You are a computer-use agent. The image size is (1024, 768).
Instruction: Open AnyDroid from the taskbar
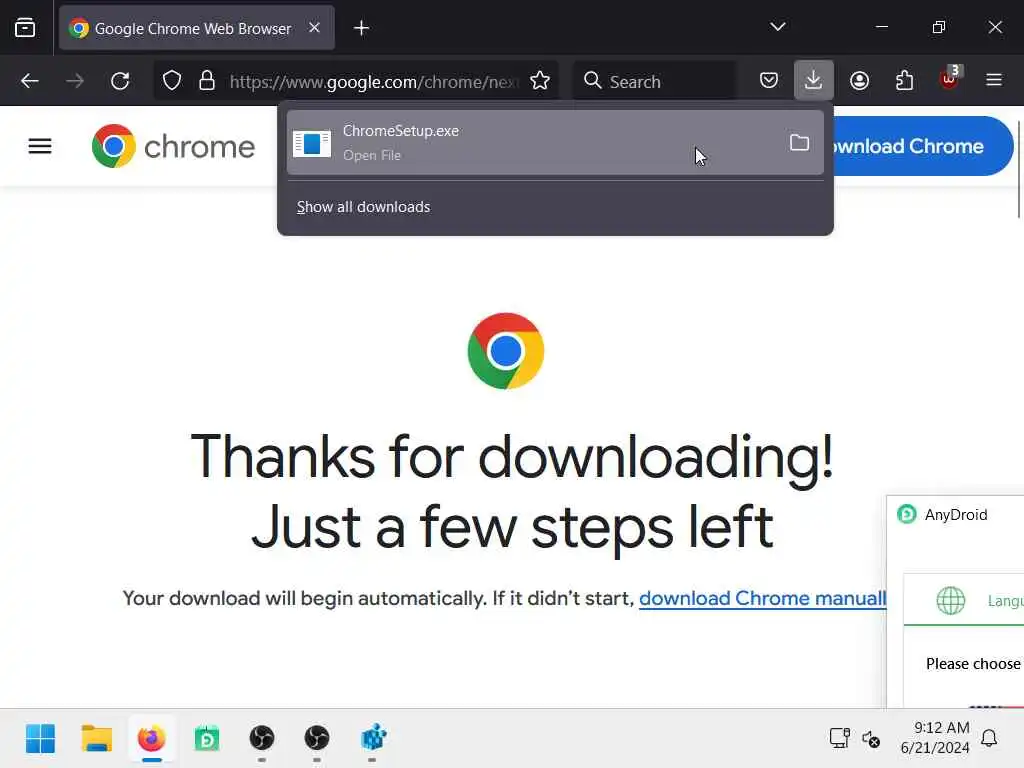[x=207, y=739]
